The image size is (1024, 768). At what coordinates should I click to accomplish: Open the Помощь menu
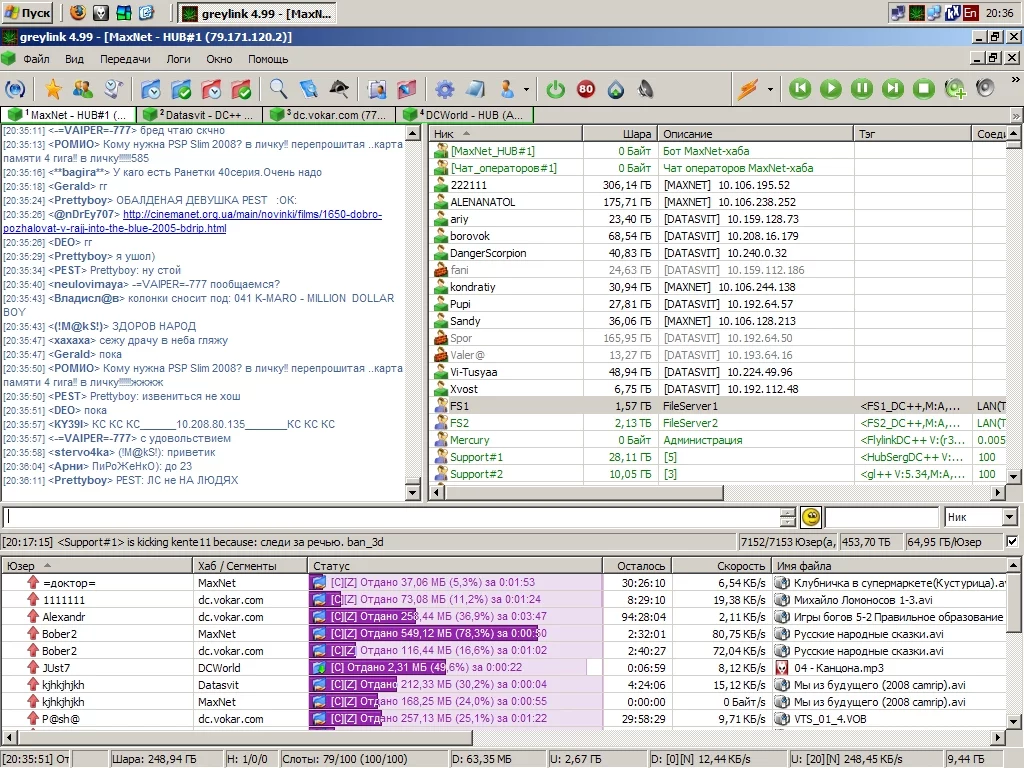[268, 59]
